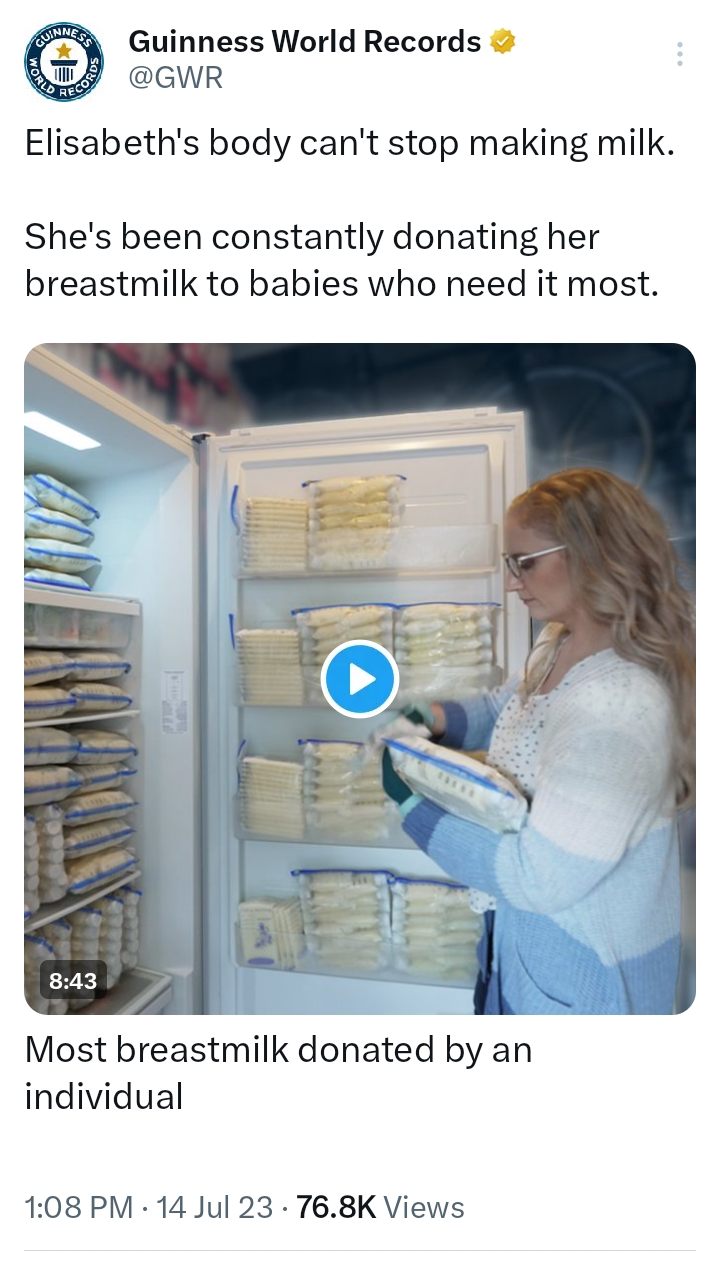
Task: Click the gold verified badge icon
Action: 503,42
